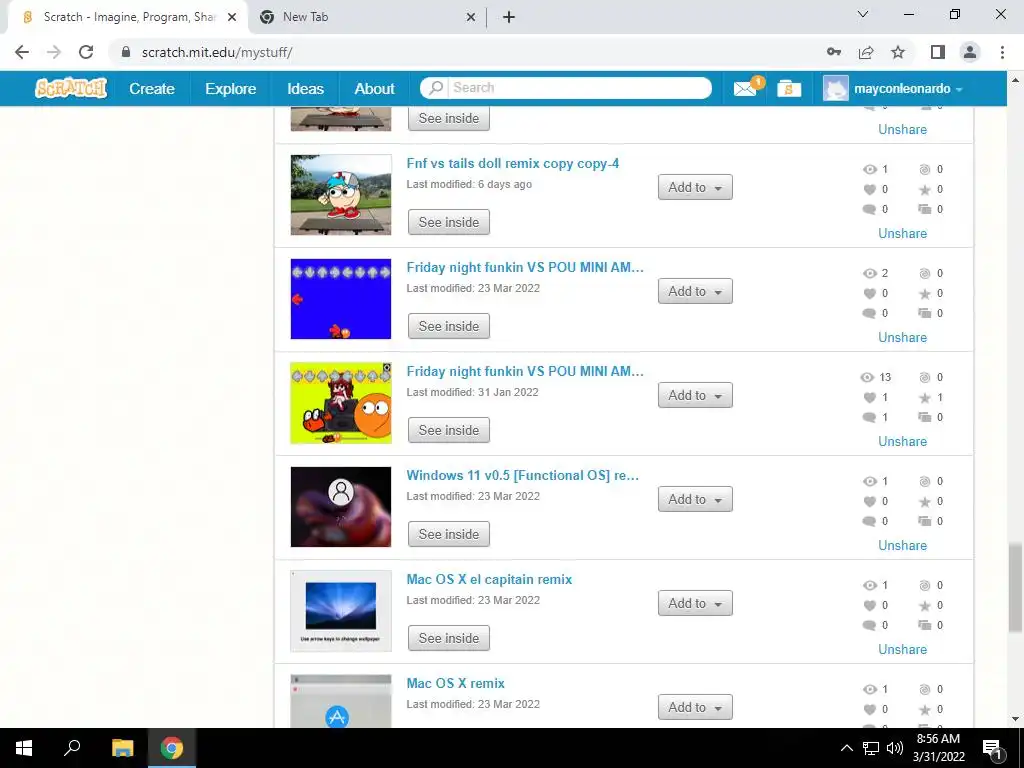Open the Windows 11 project thumbnail
Viewport: 1024px width, 768px height.
pyautogui.click(x=341, y=507)
